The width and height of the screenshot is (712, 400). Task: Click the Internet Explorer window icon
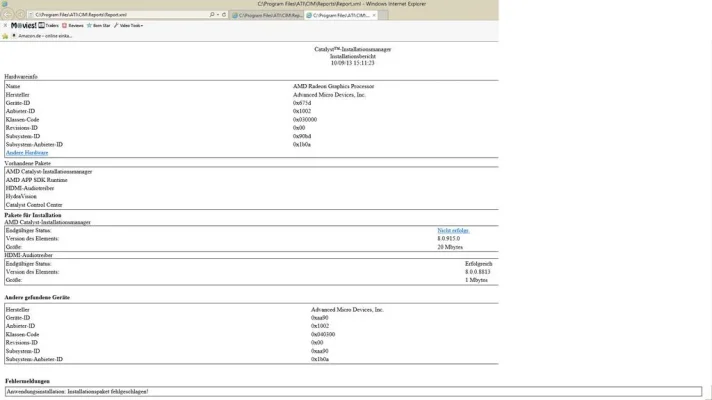5,4
